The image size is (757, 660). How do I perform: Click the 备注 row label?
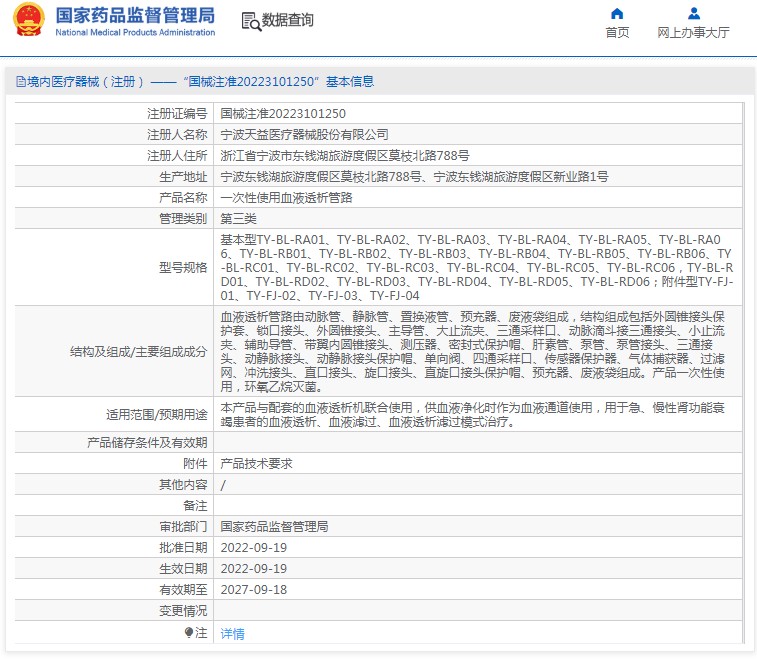(195, 506)
